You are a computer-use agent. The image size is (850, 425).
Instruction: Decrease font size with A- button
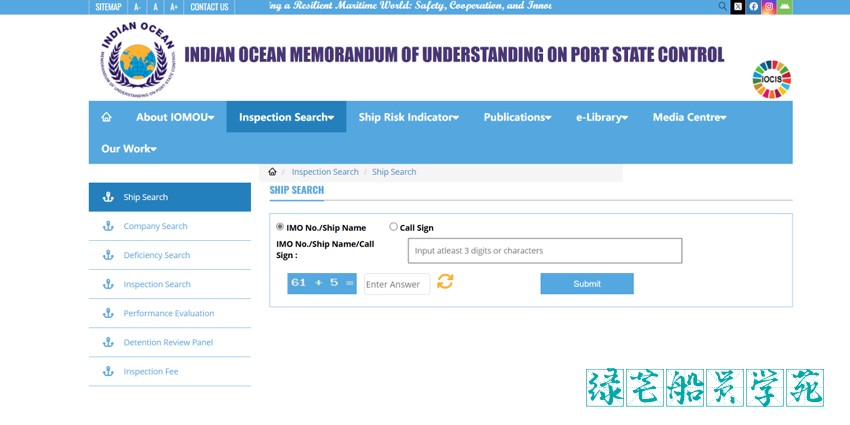tap(137, 7)
